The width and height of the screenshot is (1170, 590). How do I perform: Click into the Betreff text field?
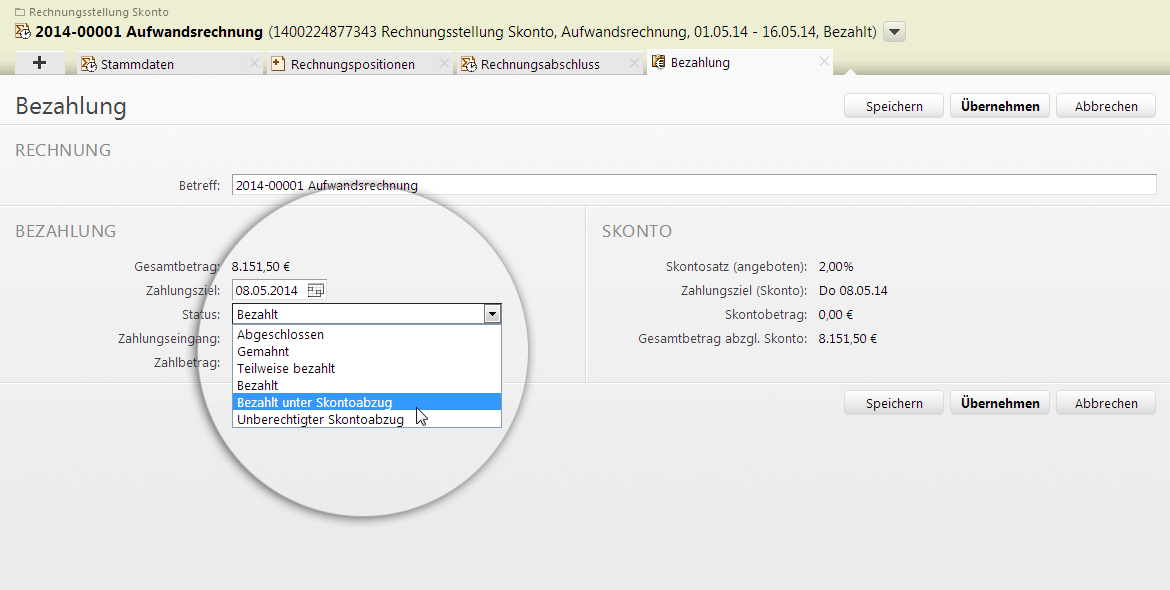click(692, 185)
